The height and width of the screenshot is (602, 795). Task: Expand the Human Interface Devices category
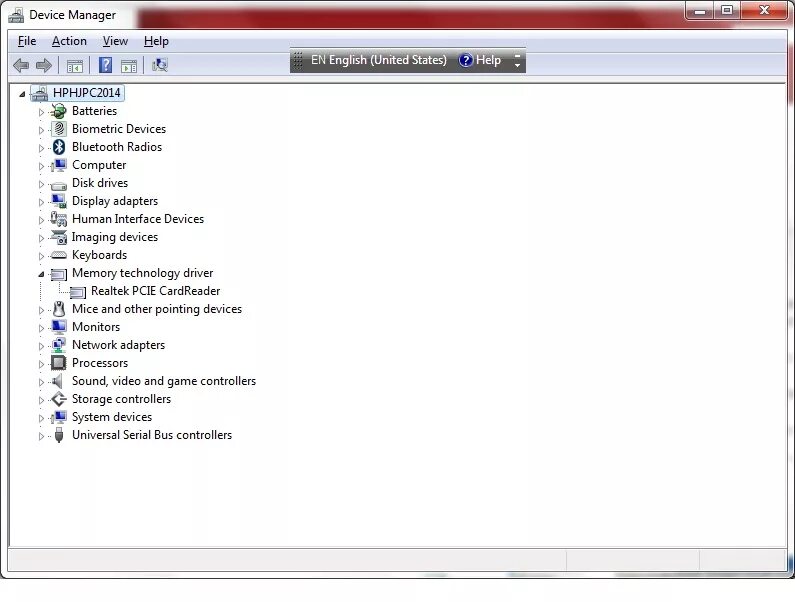tap(42, 220)
